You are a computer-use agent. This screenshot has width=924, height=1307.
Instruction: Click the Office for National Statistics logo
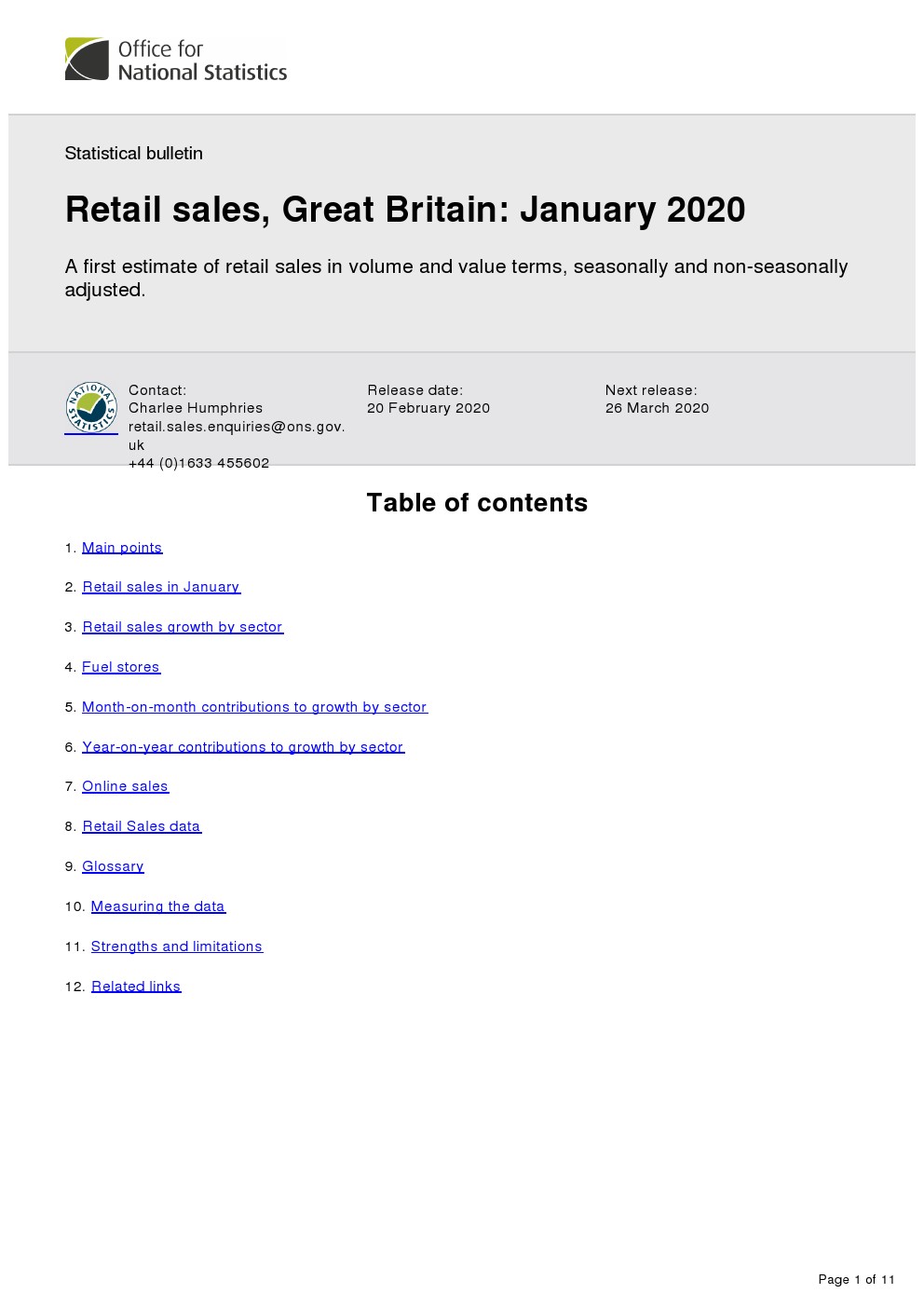(x=176, y=60)
